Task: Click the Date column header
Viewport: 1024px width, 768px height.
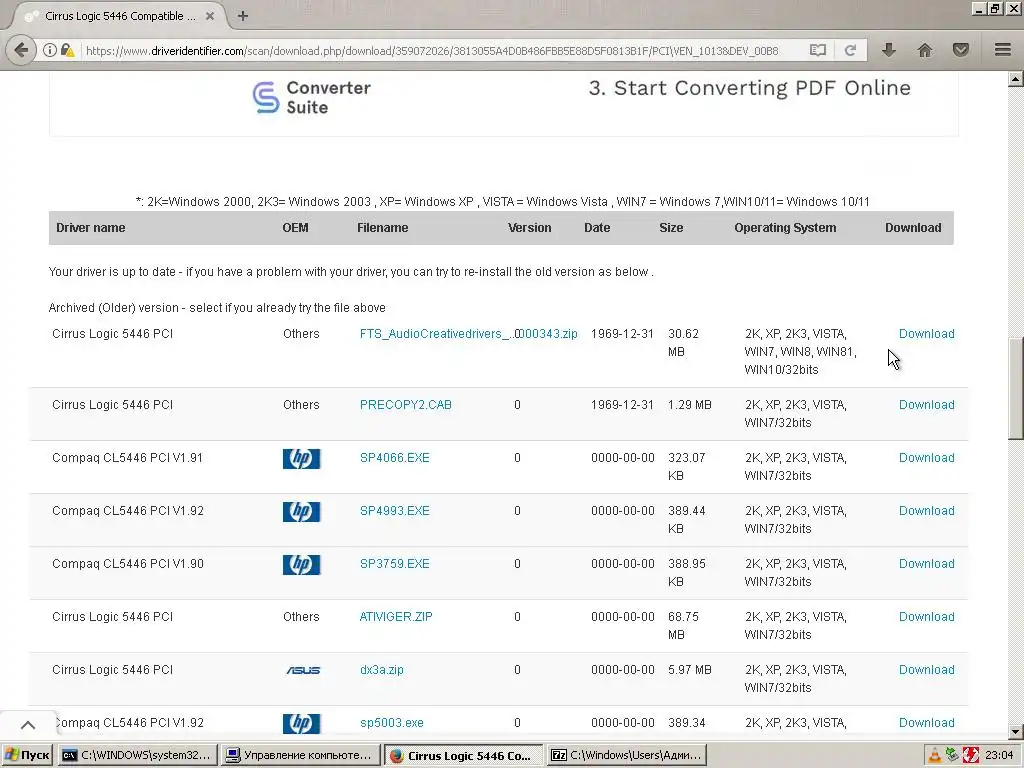Action: pyautogui.click(x=597, y=228)
